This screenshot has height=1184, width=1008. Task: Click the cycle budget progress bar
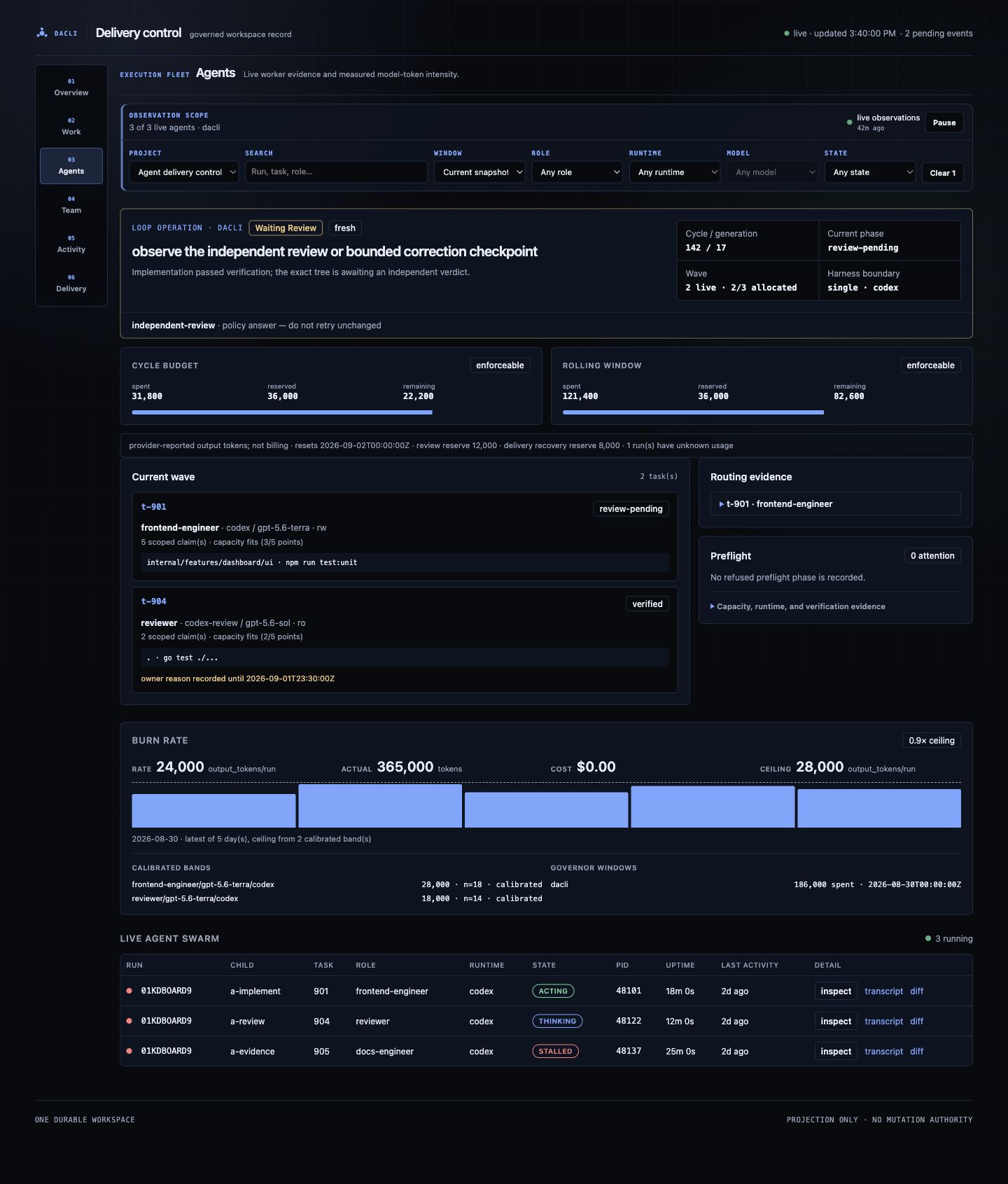point(331,412)
